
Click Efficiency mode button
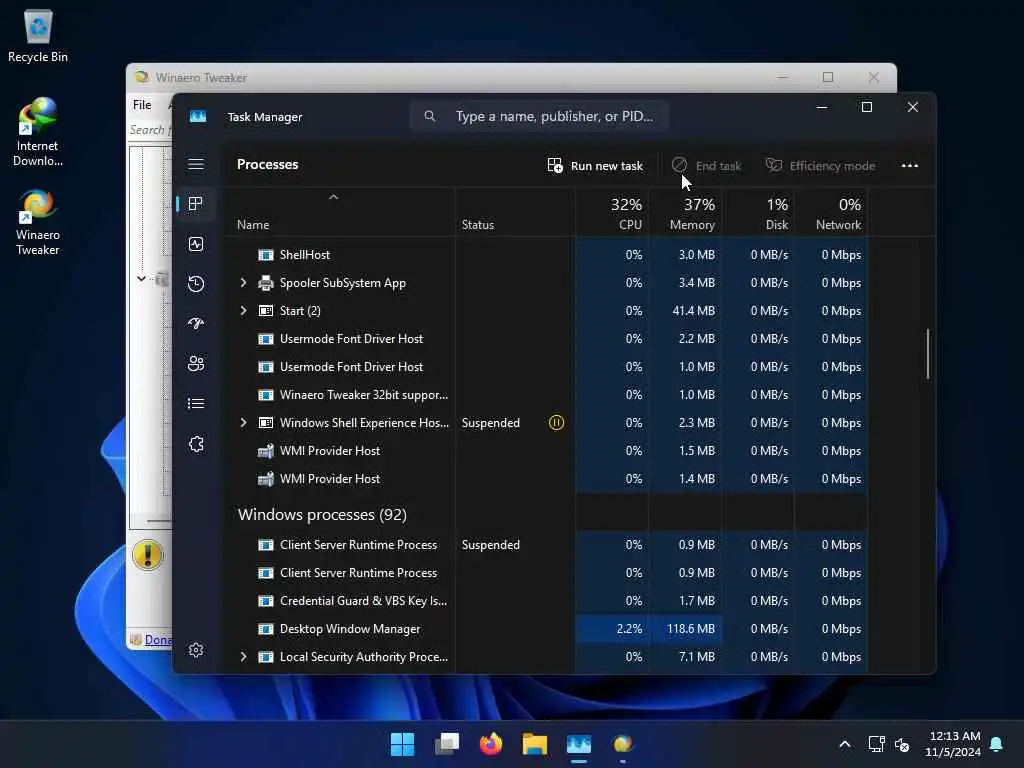(x=820, y=165)
